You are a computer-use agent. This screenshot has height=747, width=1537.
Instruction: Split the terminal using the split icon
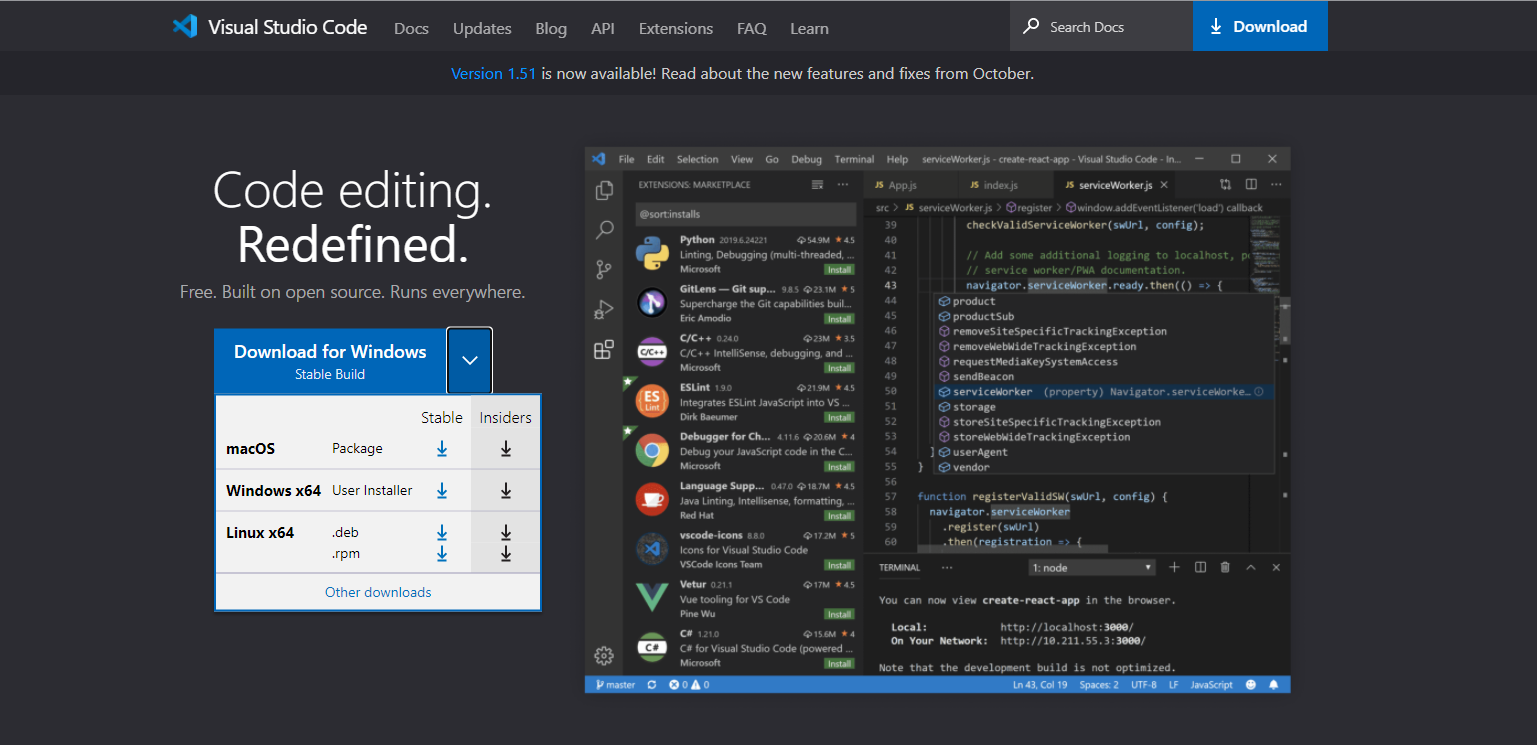(1200, 568)
